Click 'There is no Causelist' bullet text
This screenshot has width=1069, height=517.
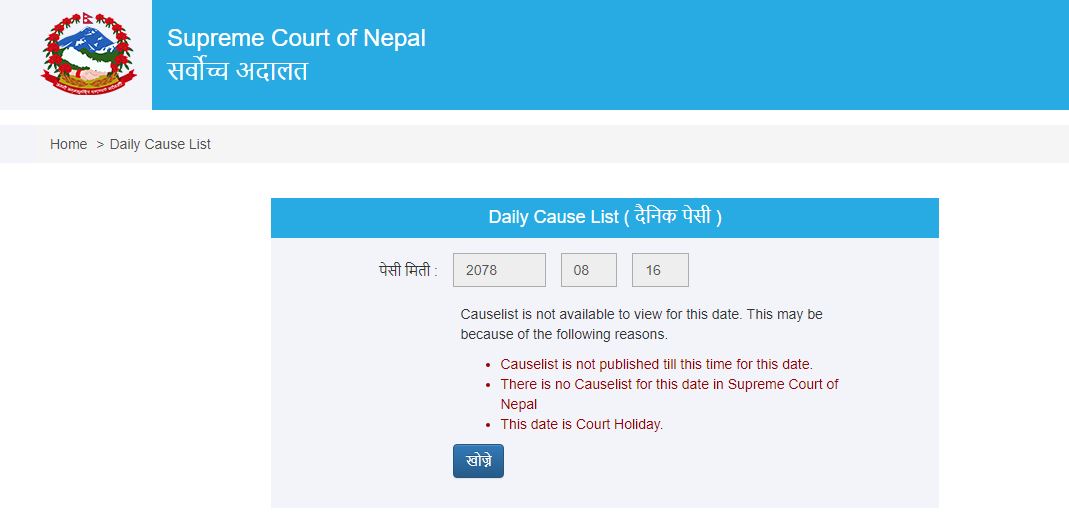pos(669,384)
